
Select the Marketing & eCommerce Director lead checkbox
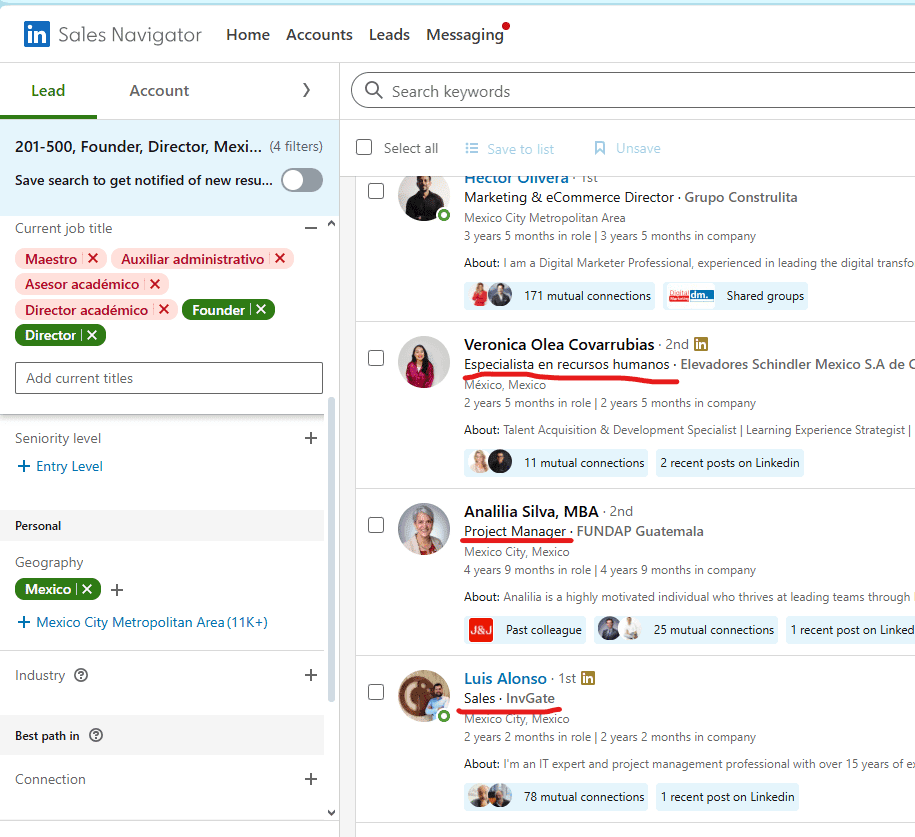[x=376, y=191]
